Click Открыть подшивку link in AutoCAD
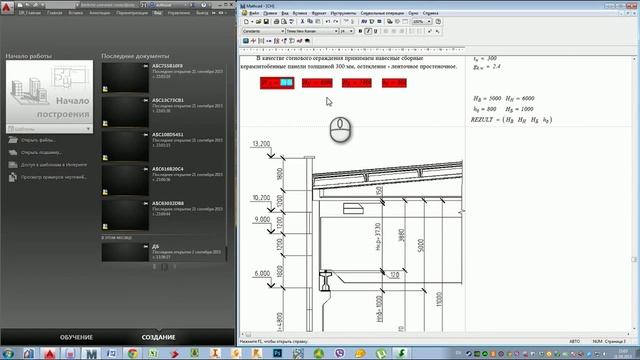640x360 pixels. (x=42, y=152)
